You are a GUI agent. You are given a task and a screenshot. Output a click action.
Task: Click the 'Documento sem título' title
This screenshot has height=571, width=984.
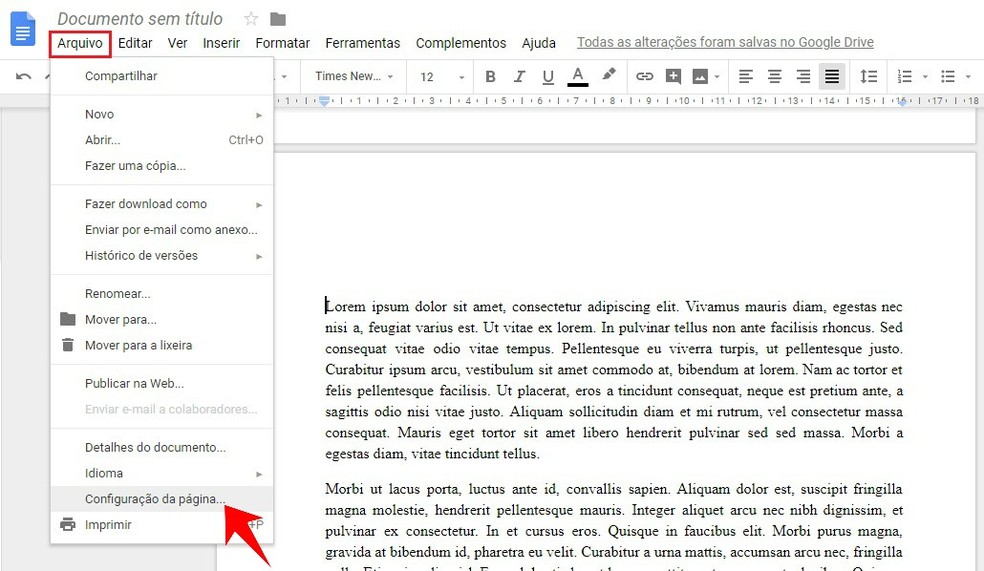click(140, 19)
